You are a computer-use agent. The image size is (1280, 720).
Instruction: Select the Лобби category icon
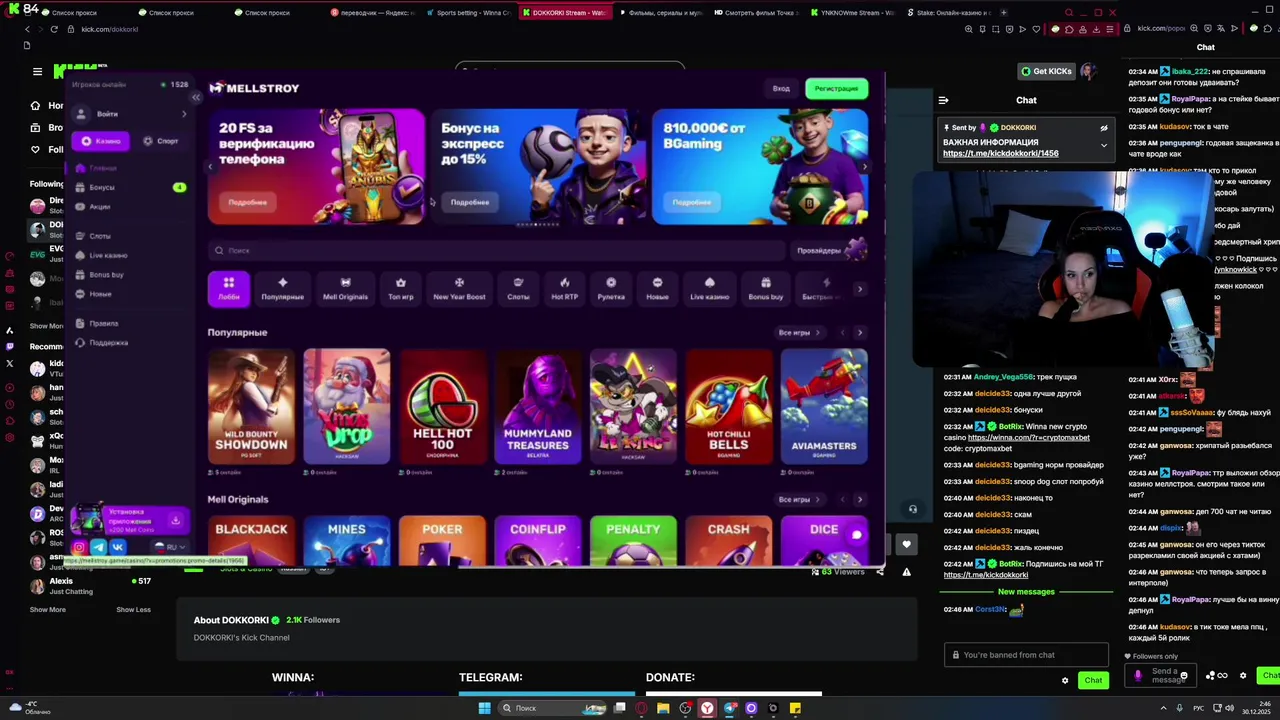229,288
